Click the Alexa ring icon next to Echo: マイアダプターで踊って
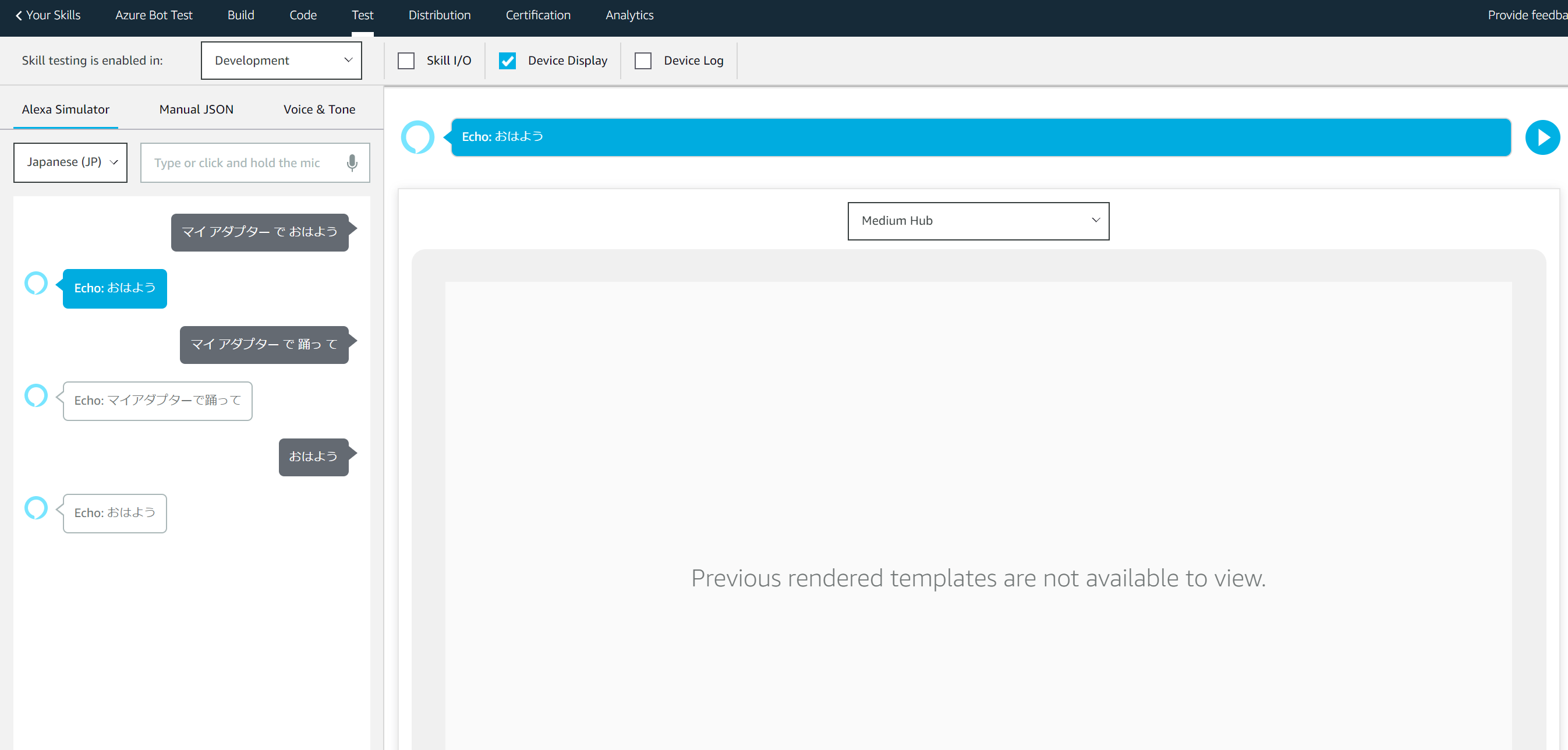The width and height of the screenshot is (1568, 750). pyautogui.click(x=36, y=396)
